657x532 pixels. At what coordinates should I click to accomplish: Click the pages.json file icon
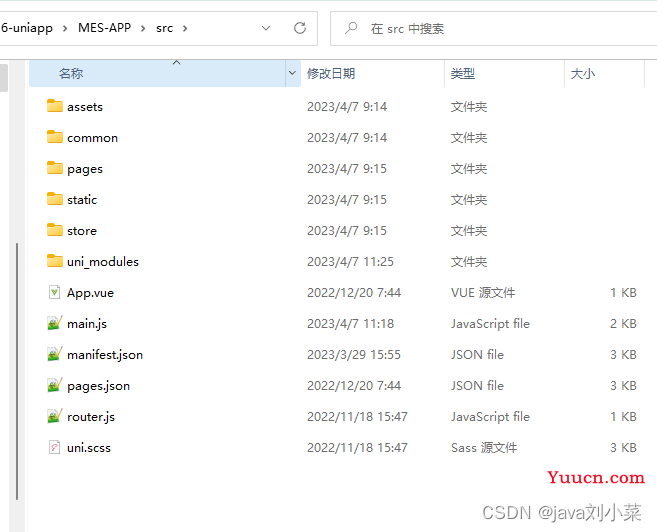click(54, 385)
